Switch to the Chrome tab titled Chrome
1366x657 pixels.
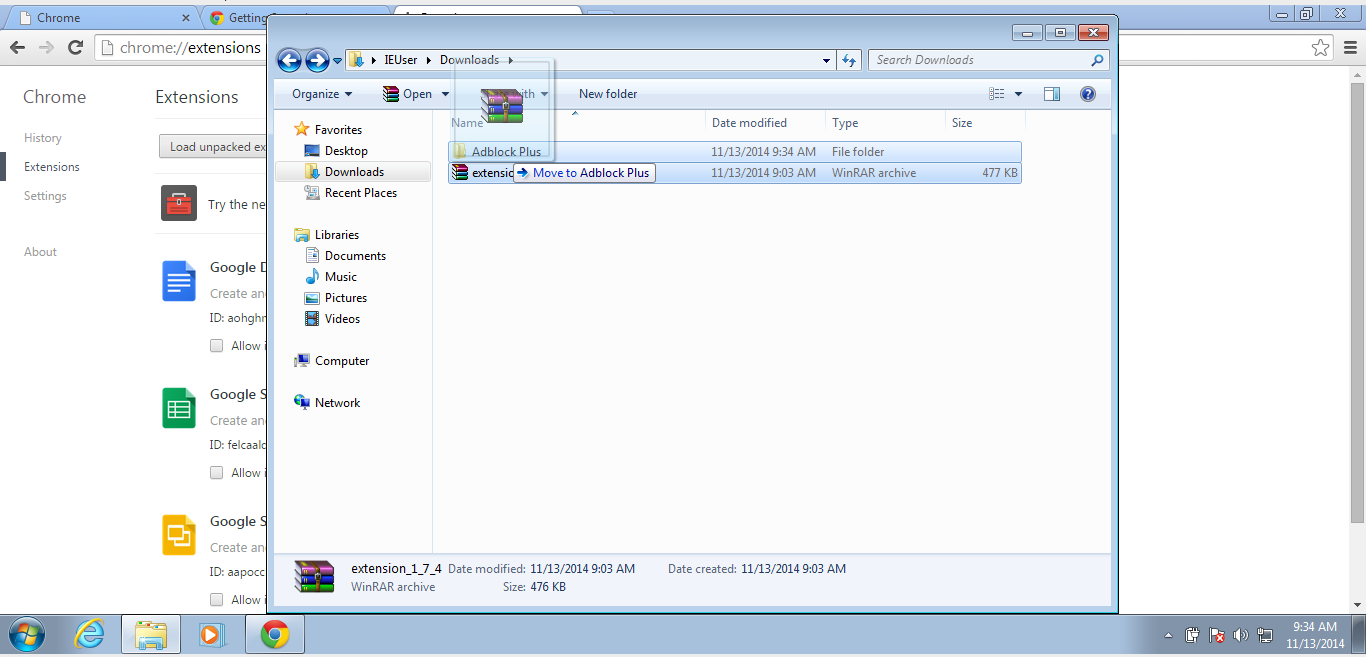(x=100, y=18)
